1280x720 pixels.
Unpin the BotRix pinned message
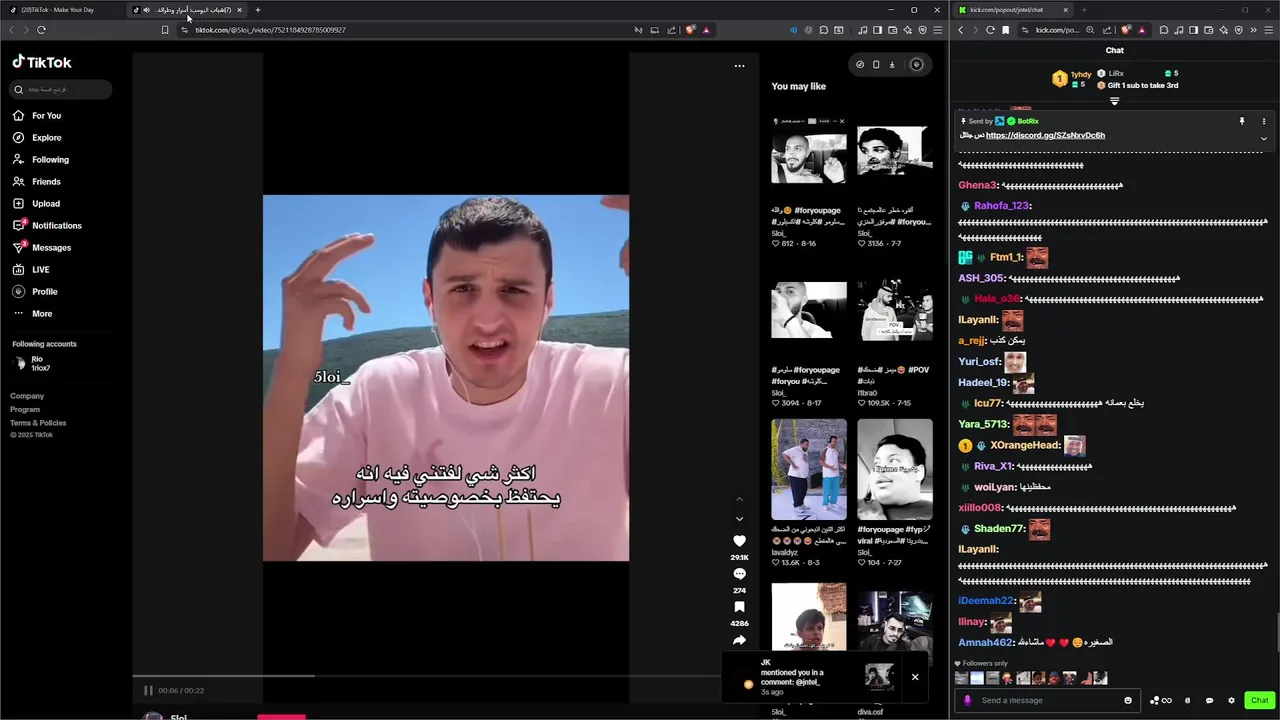point(1242,121)
